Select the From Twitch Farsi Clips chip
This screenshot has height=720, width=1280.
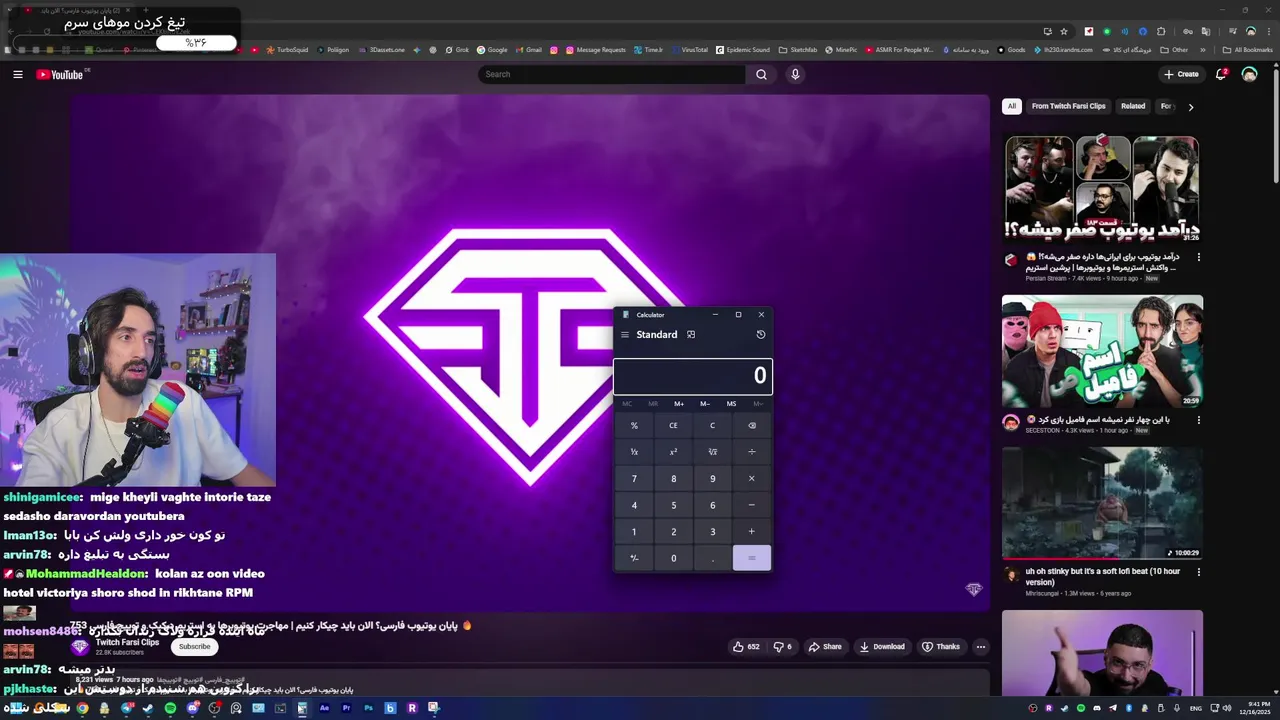1069,106
